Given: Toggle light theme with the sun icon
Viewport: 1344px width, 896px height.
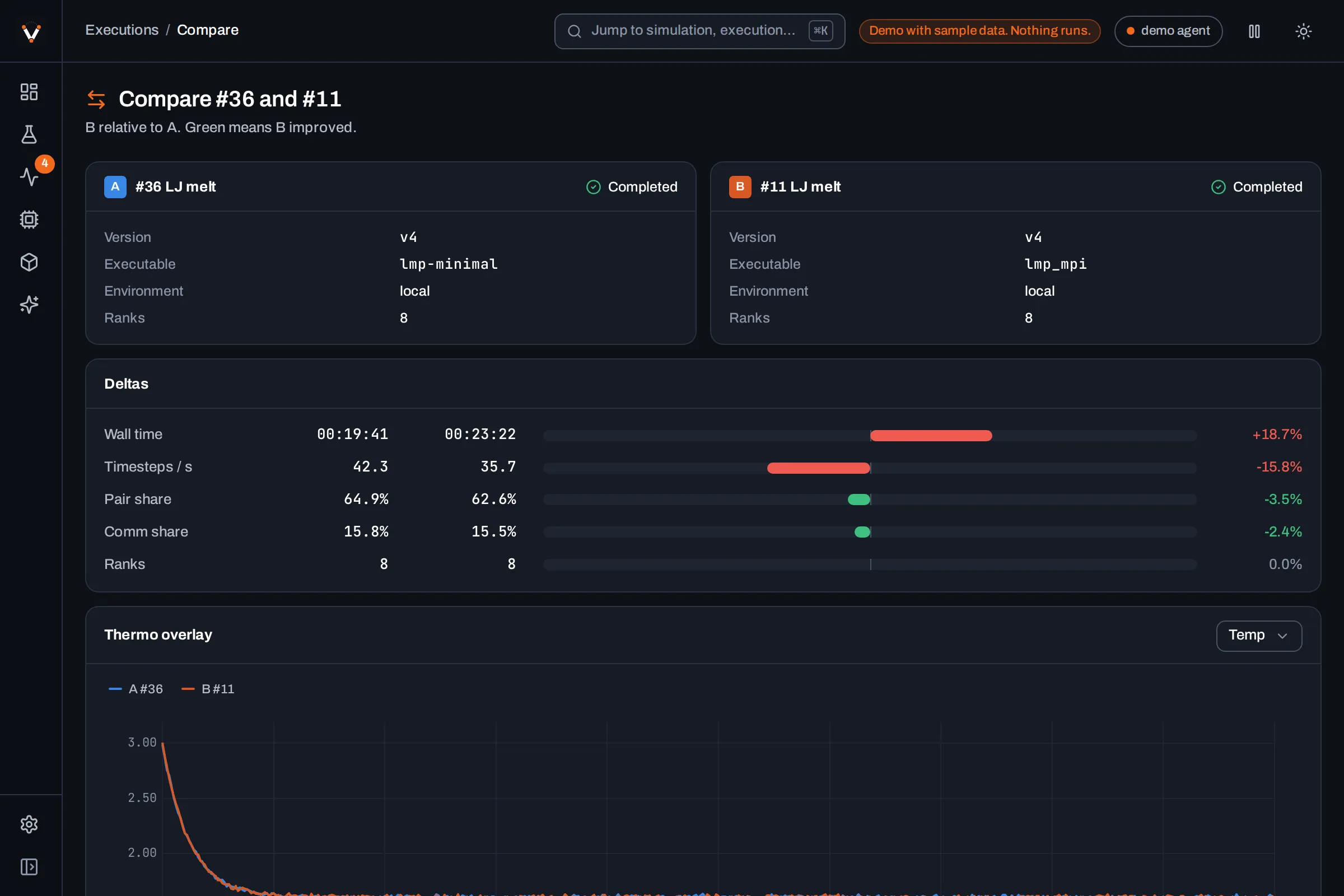Looking at the screenshot, I should [x=1304, y=31].
